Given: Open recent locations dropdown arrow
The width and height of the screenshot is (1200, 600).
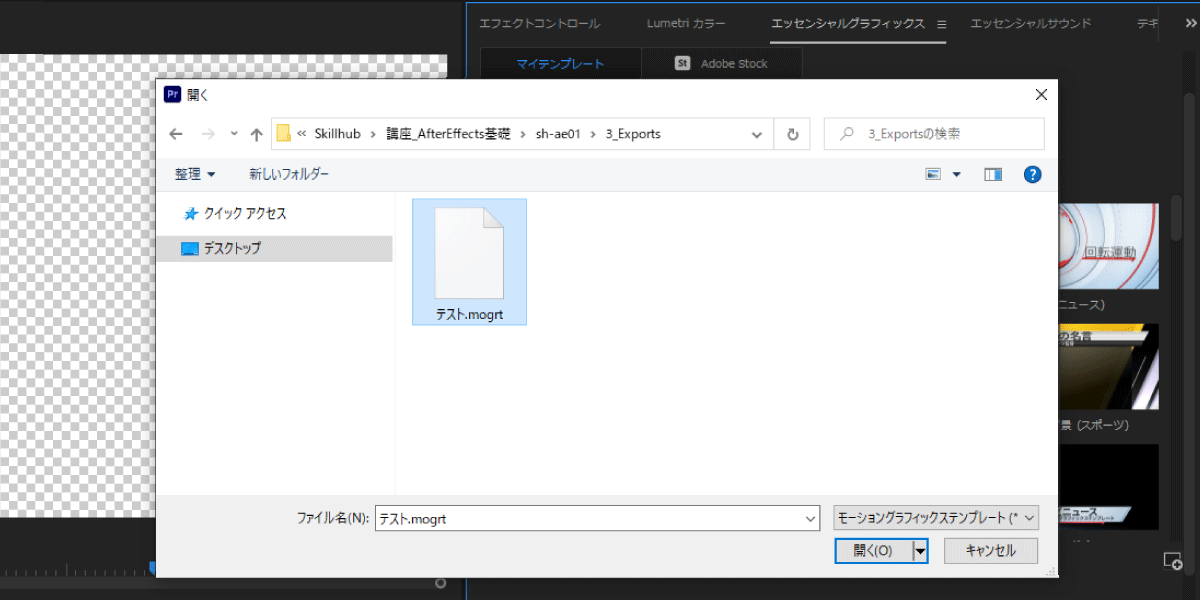Looking at the screenshot, I should (234, 134).
